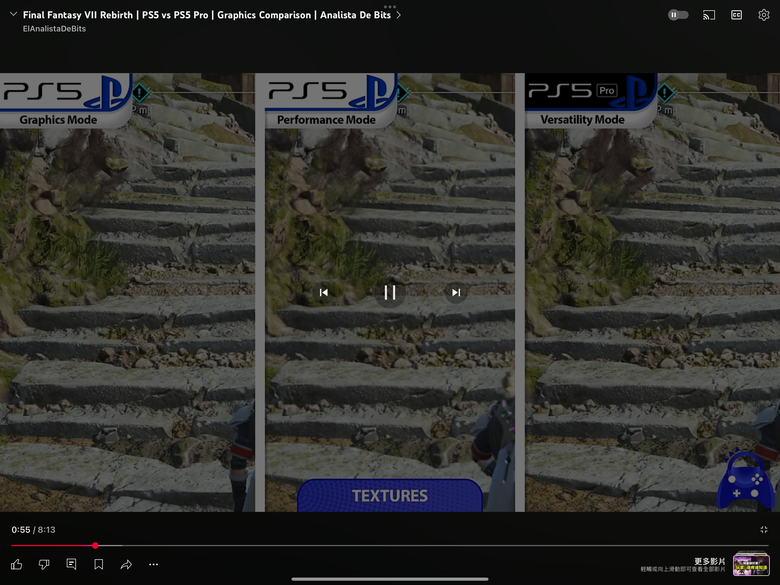Skip to the next video
Screen dimensions: 780x585
pyautogui.click(x=456, y=292)
